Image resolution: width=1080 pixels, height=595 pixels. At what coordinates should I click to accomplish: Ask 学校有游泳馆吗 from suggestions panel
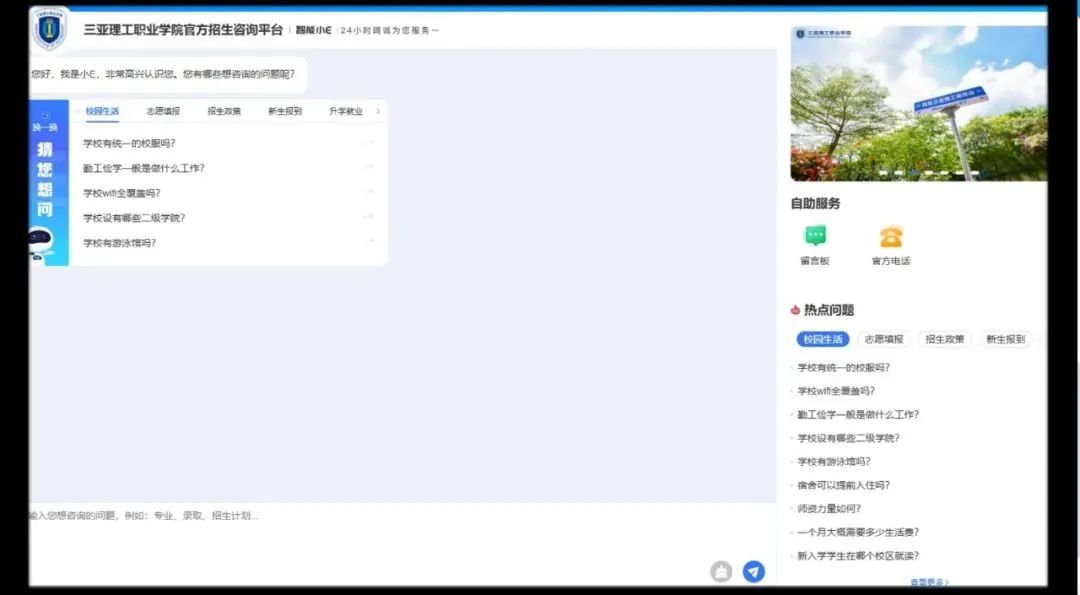pos(120,242)
